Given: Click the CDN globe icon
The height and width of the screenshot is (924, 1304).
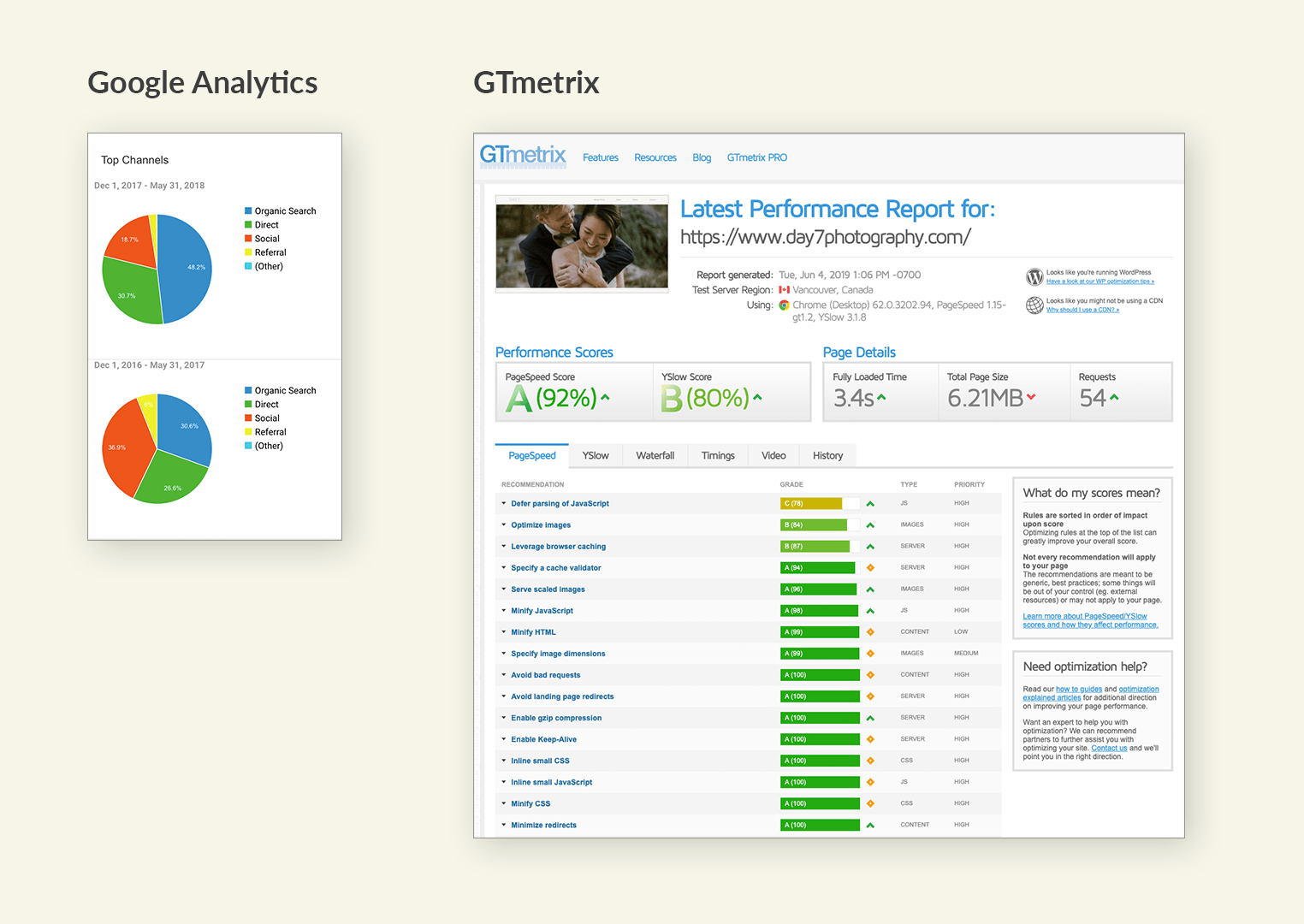Looking at the screenshot, I should click(1034, 305).
